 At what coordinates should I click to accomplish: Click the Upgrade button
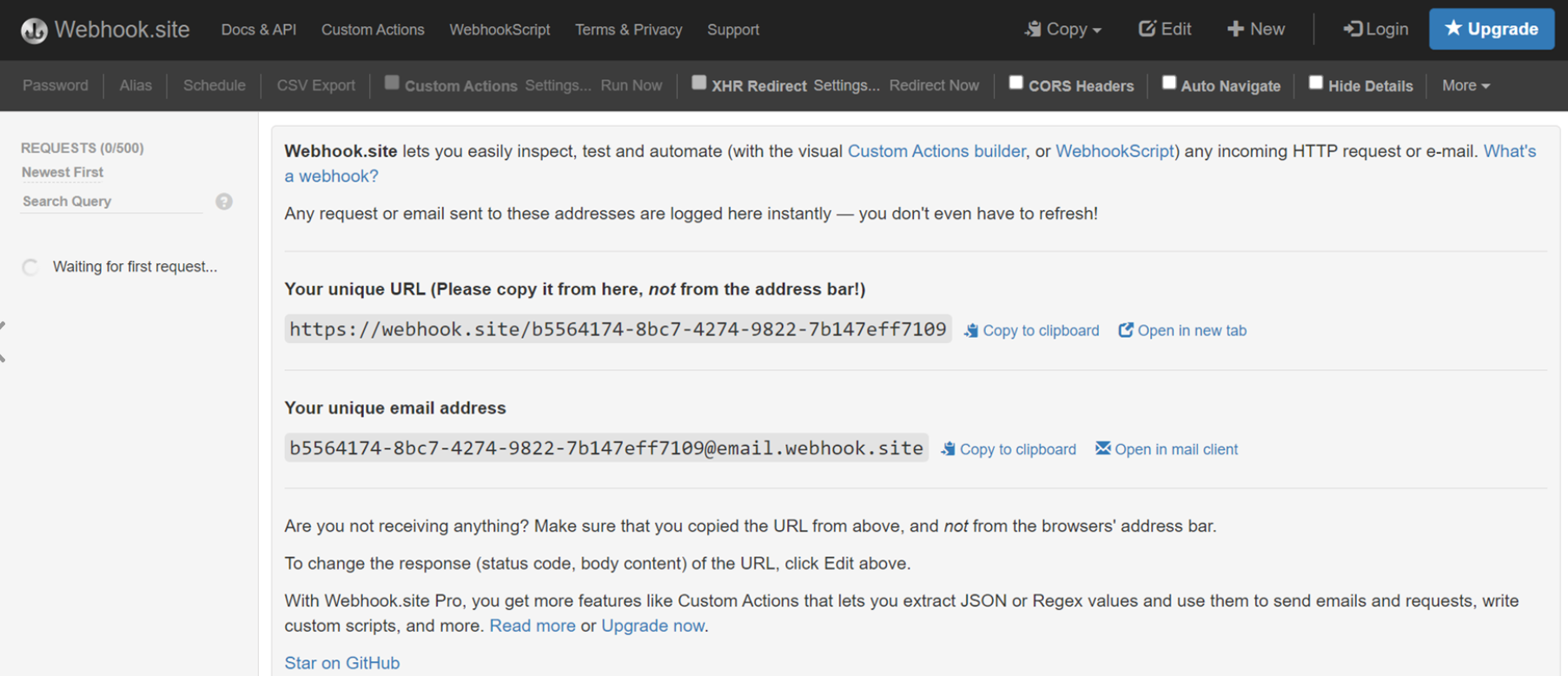point(1492,29)
